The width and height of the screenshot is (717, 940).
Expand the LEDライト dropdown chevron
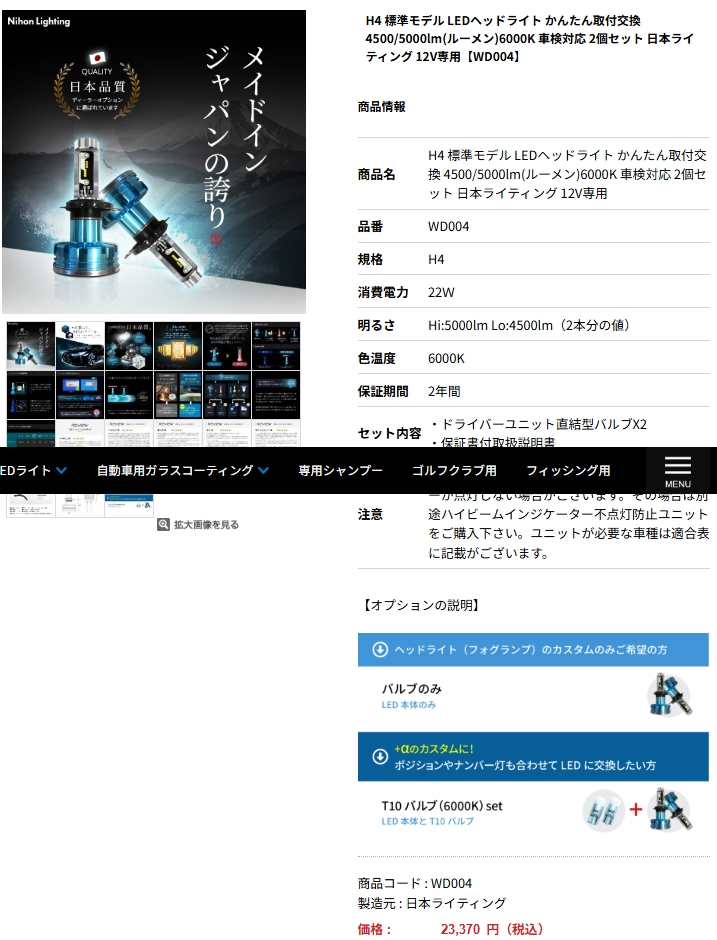click(62, 470)
